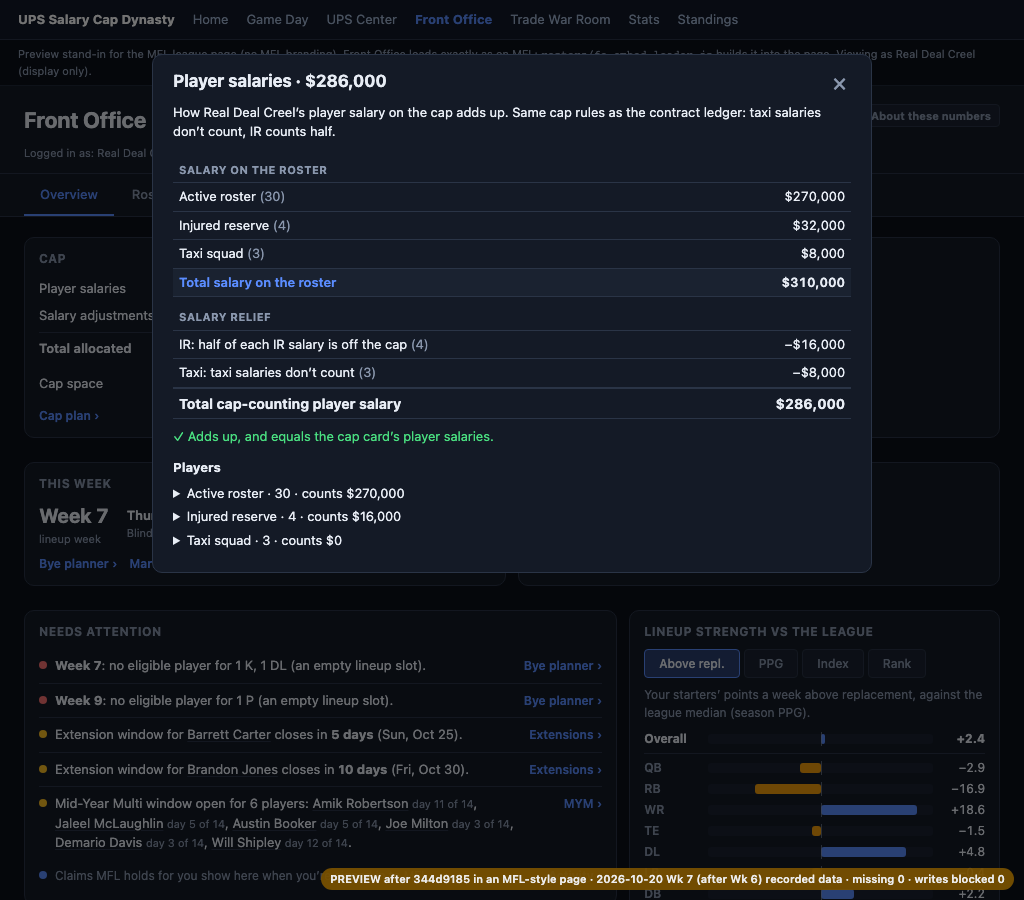Click player name Demario Davis
The image size is (1024, 900).
pos(99,843)
